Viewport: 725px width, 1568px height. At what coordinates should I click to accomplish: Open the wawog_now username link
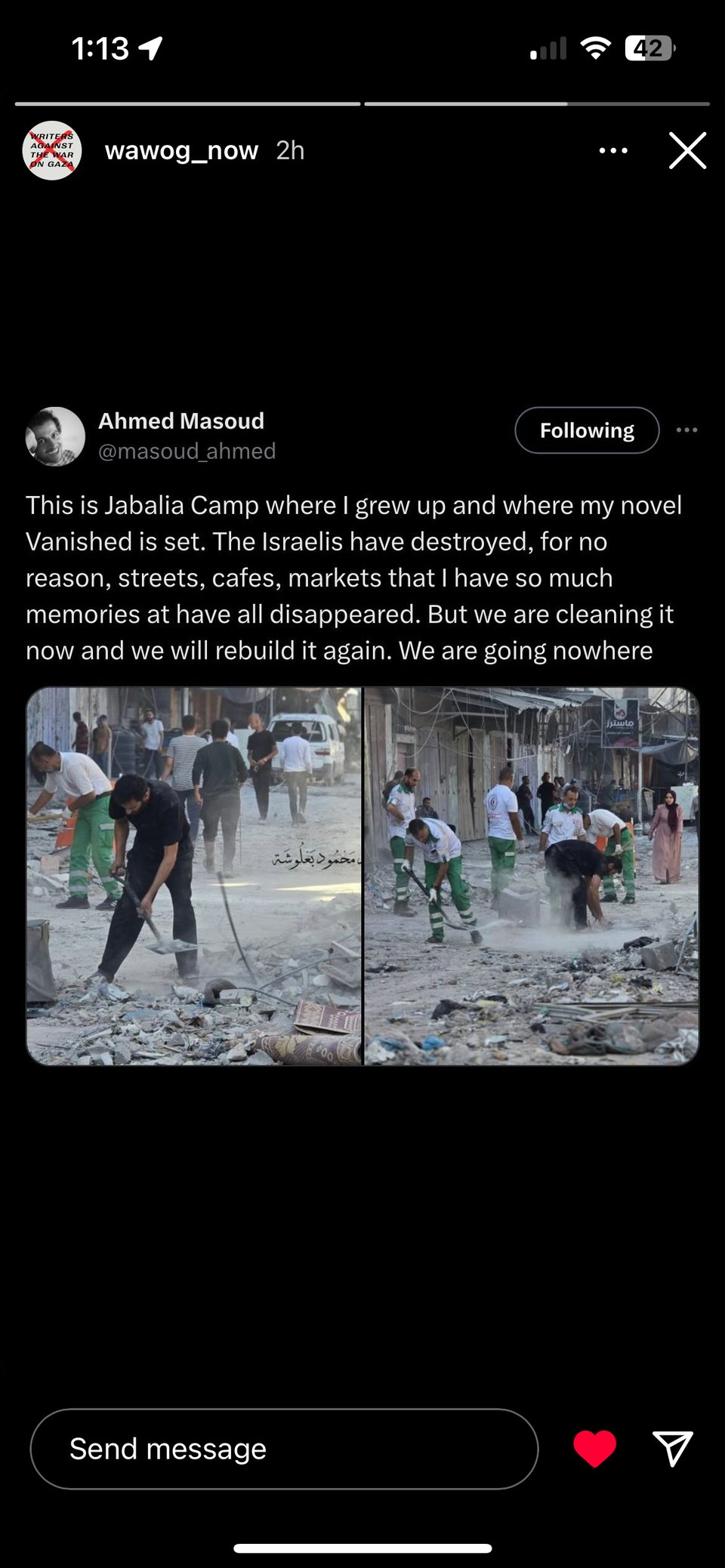click(x=181, y=150)
